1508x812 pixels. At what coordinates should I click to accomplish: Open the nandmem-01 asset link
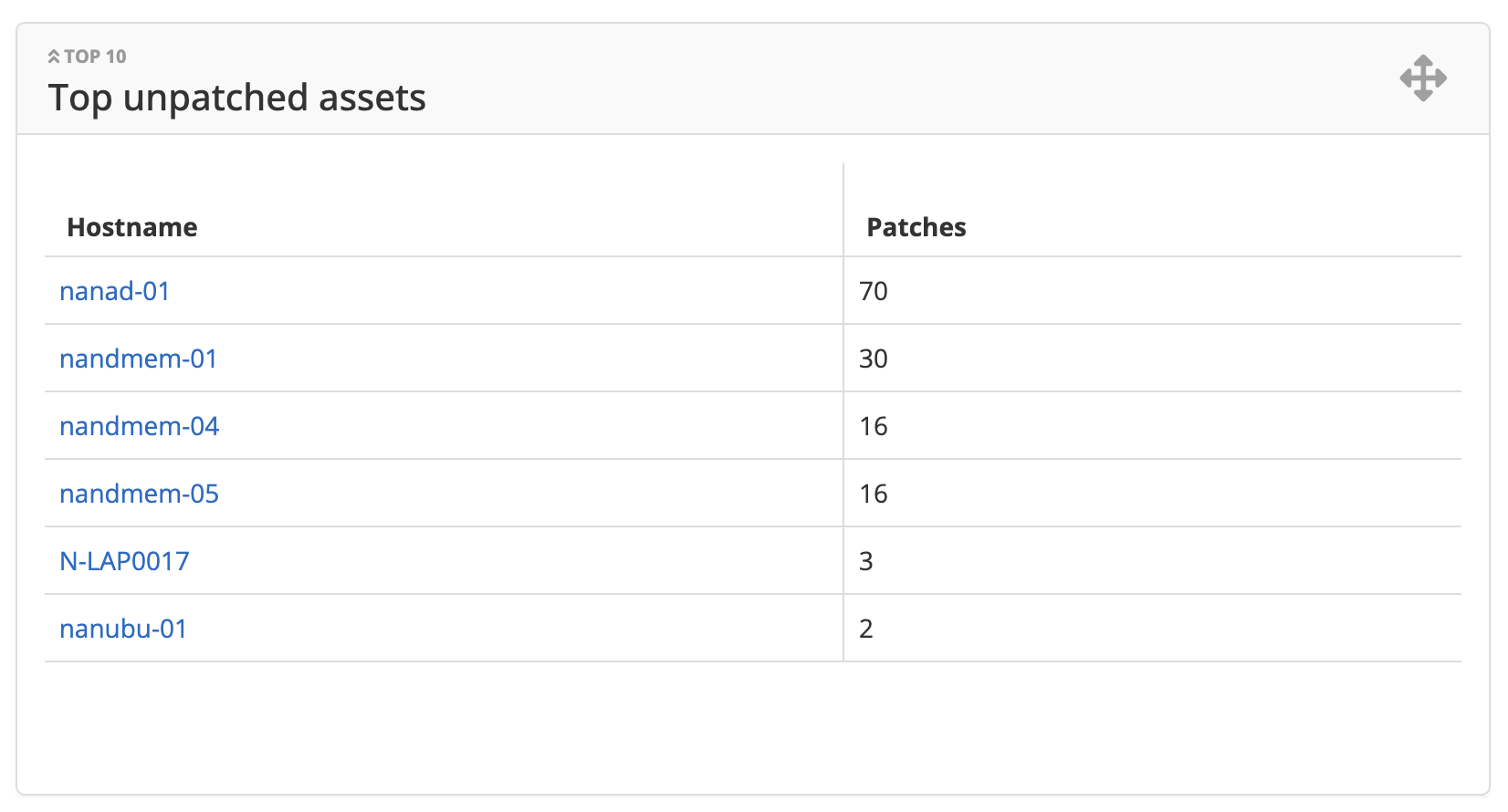(139, 359)
